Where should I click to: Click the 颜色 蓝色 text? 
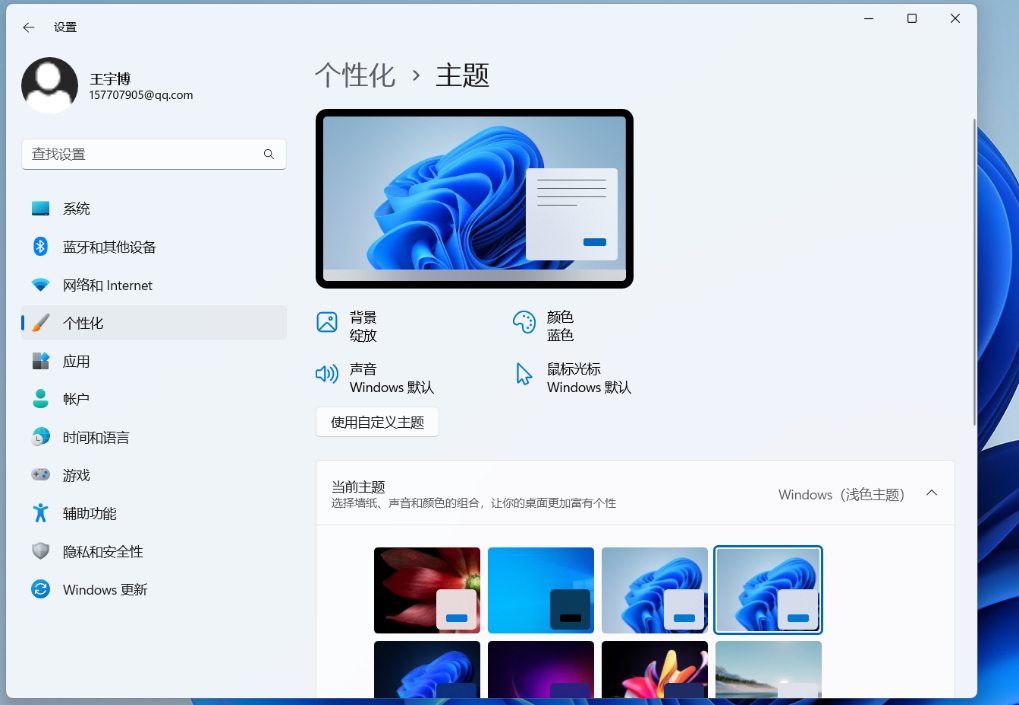[560, 326]
